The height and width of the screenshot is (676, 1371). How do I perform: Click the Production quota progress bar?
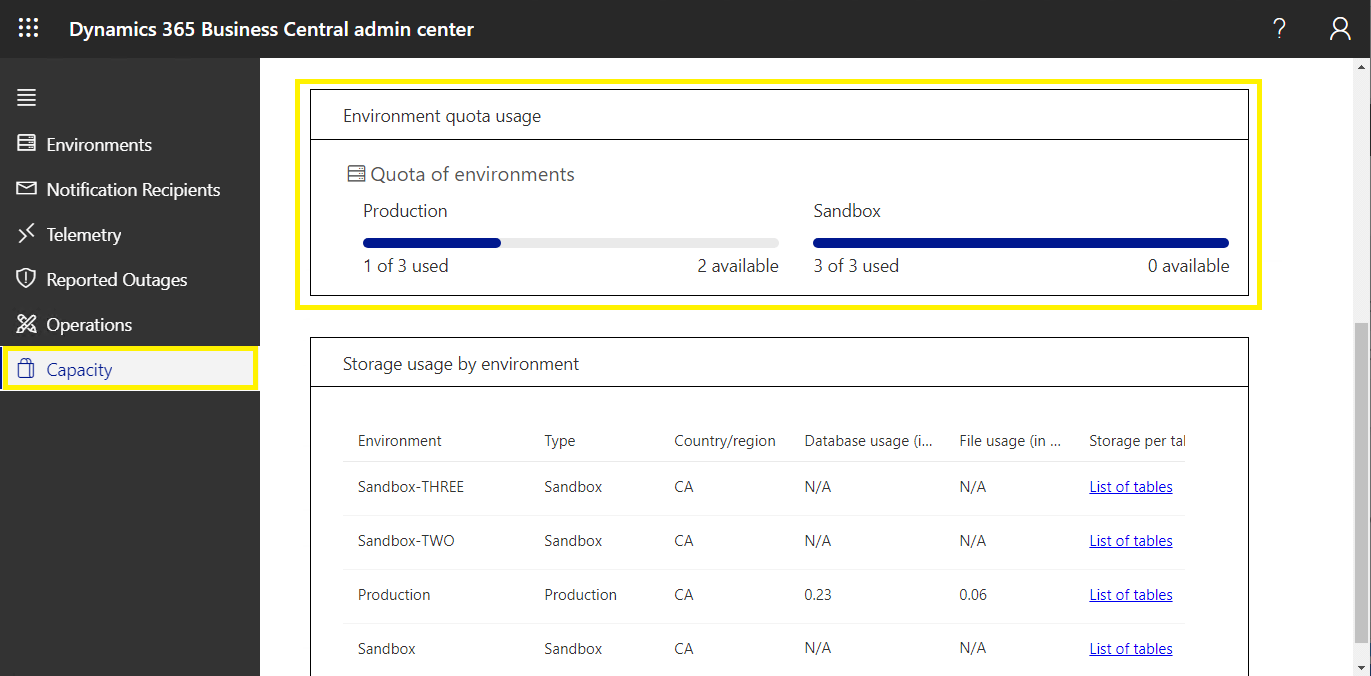pyautogui.click(x=571, y=243)
